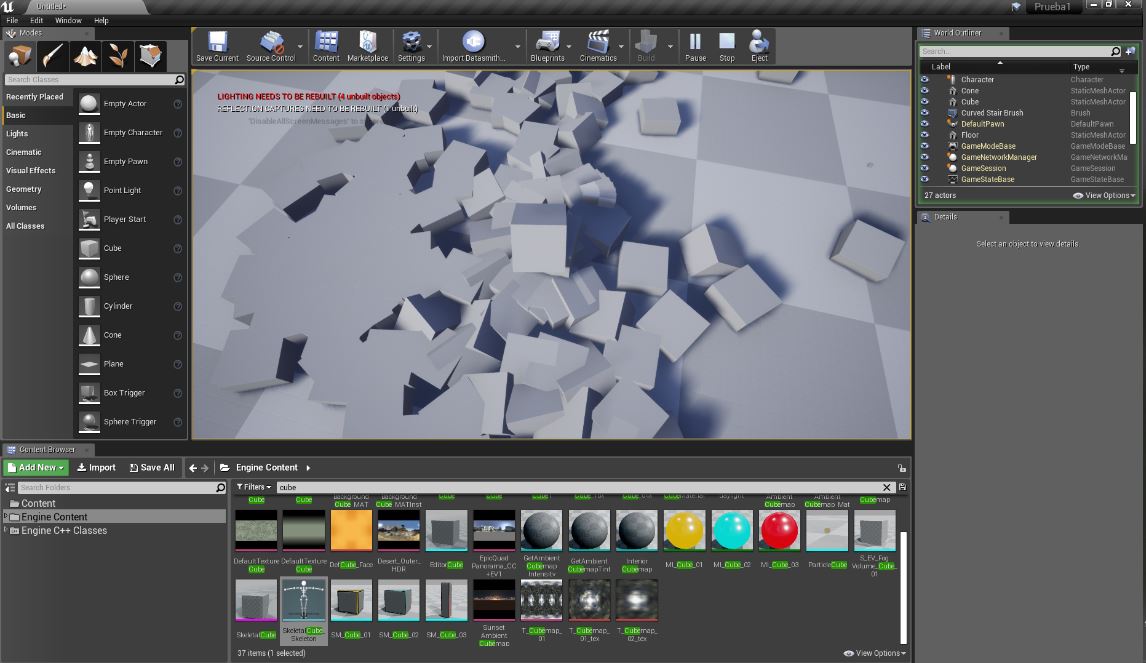This screenshot has width=1146, height=663.
Task: Click the Cube primitive icon
Action: click(89, 249)
